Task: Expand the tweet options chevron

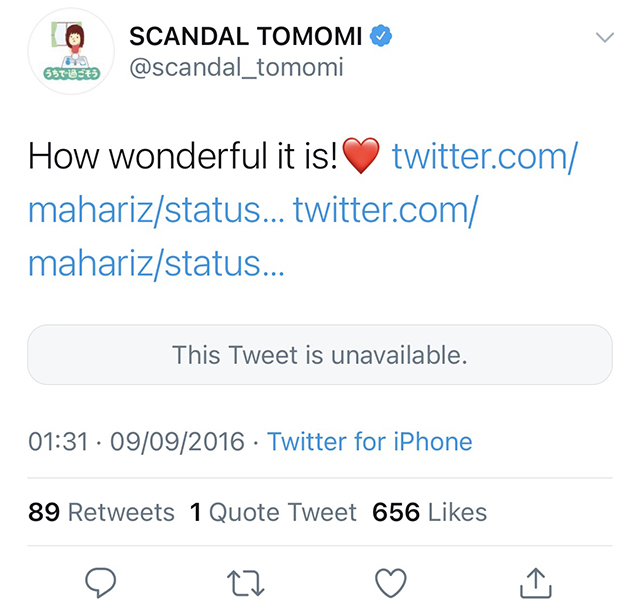Action: [603, 37]
